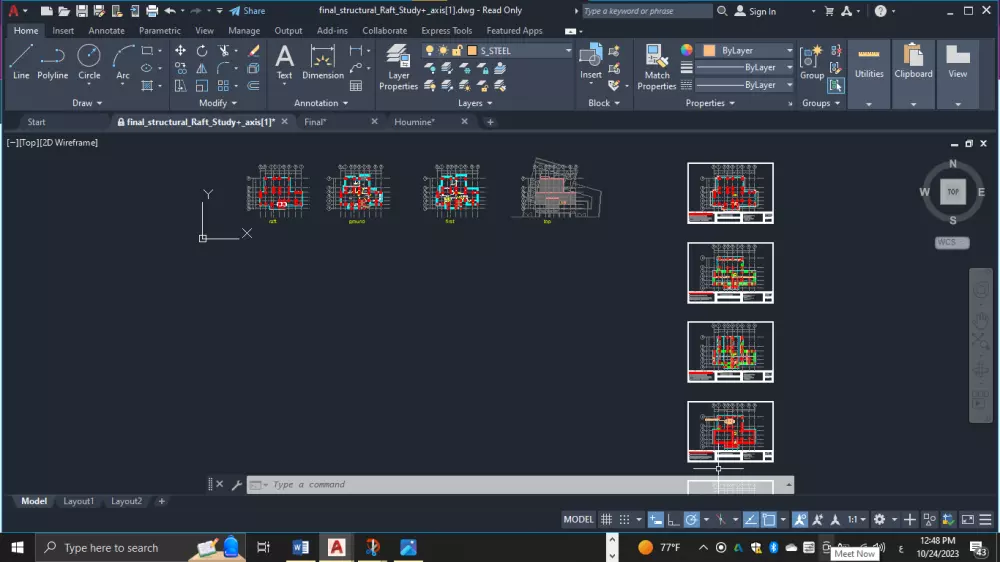Click the Share button in title bar
The image size is (1000, 562).
(x=247, y=11)
